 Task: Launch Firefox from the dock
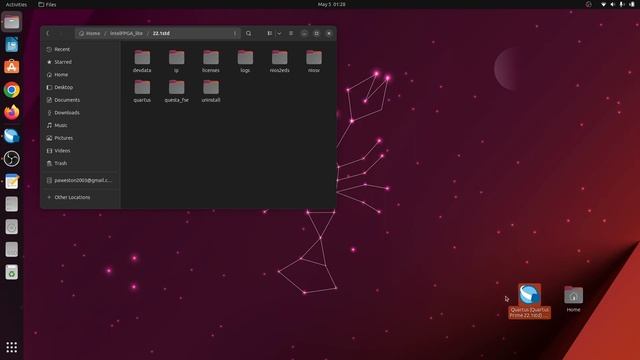pos(11,112)
